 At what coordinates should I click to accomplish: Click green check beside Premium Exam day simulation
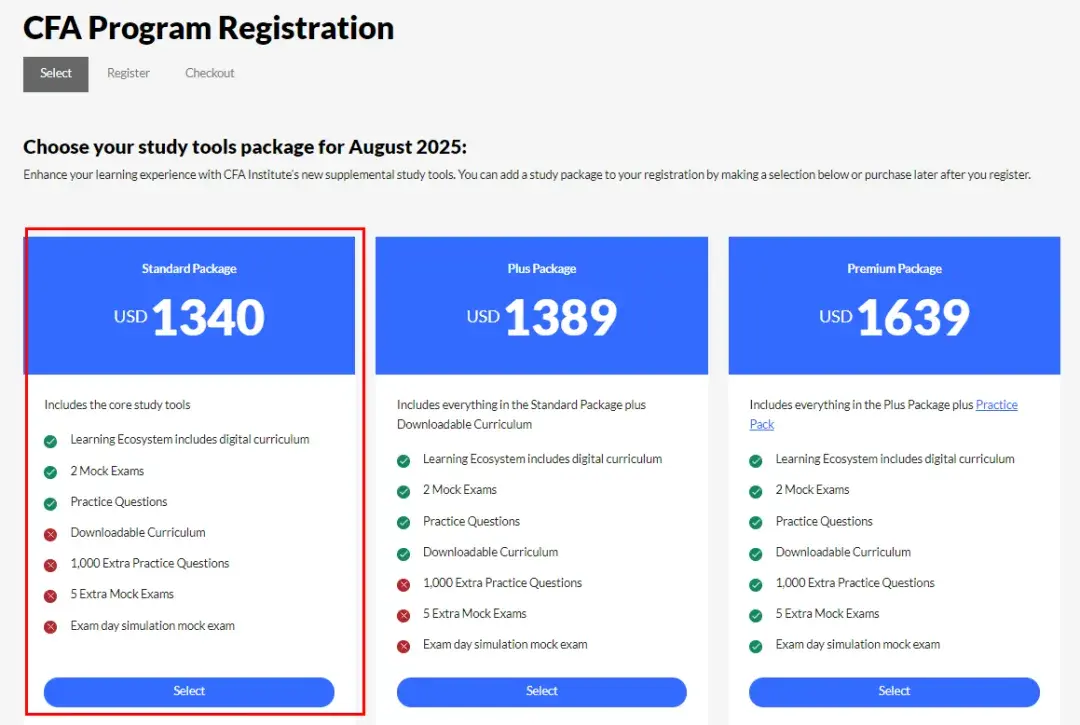pos(756,647)
